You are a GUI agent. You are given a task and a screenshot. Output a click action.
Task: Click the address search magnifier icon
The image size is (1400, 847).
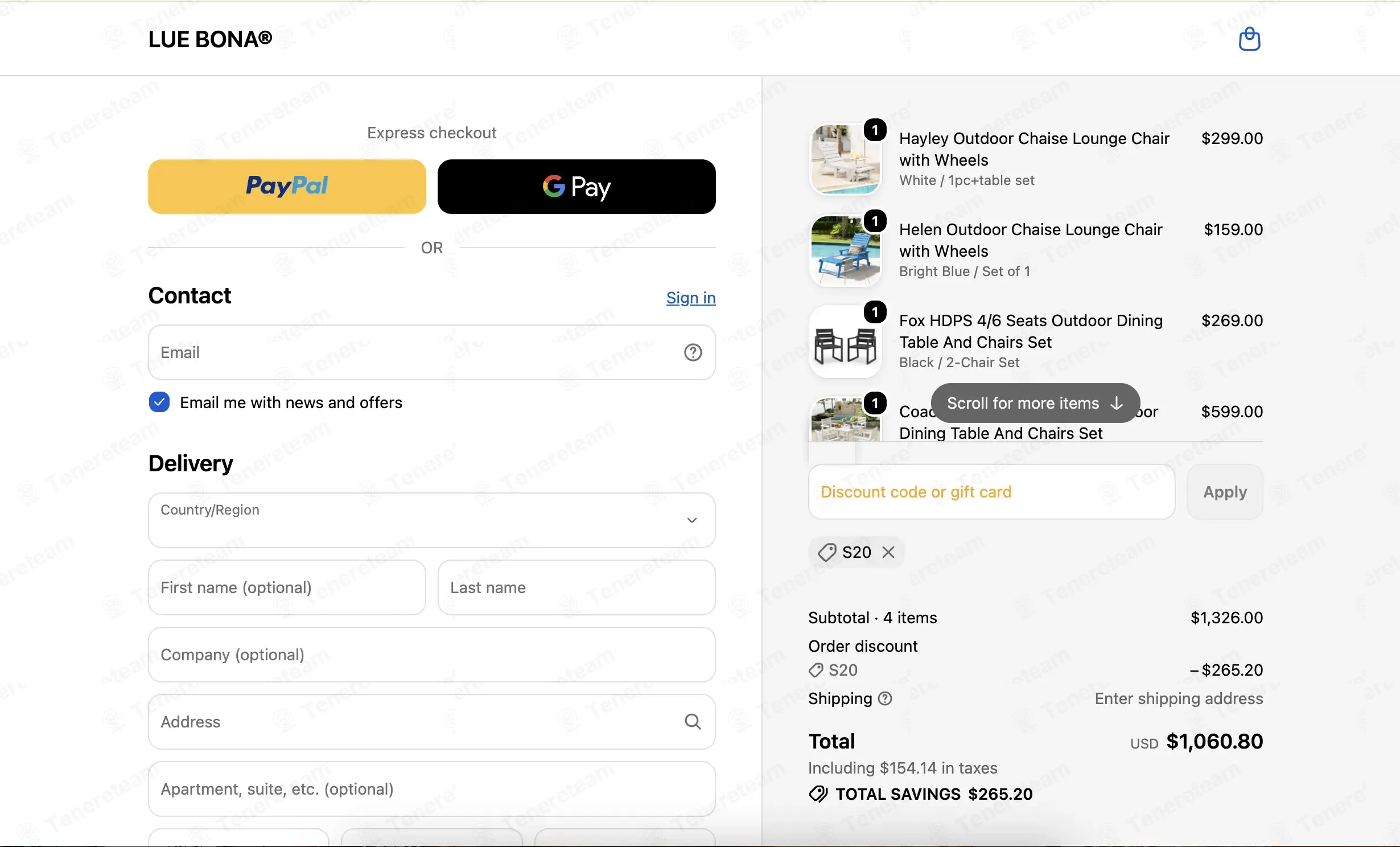(693, 721)
